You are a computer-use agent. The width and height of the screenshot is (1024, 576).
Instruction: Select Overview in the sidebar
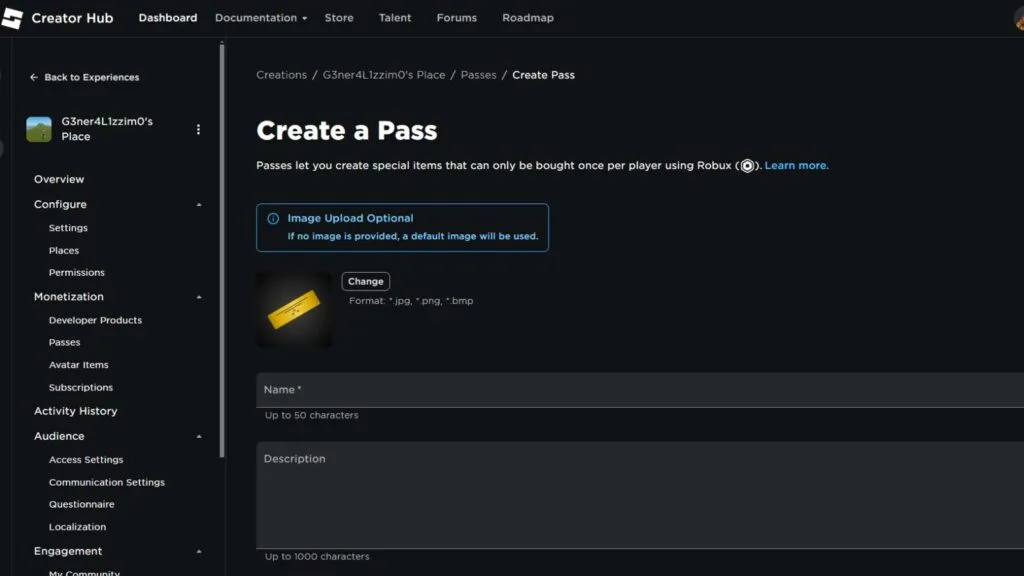click(x=59, y=179)
